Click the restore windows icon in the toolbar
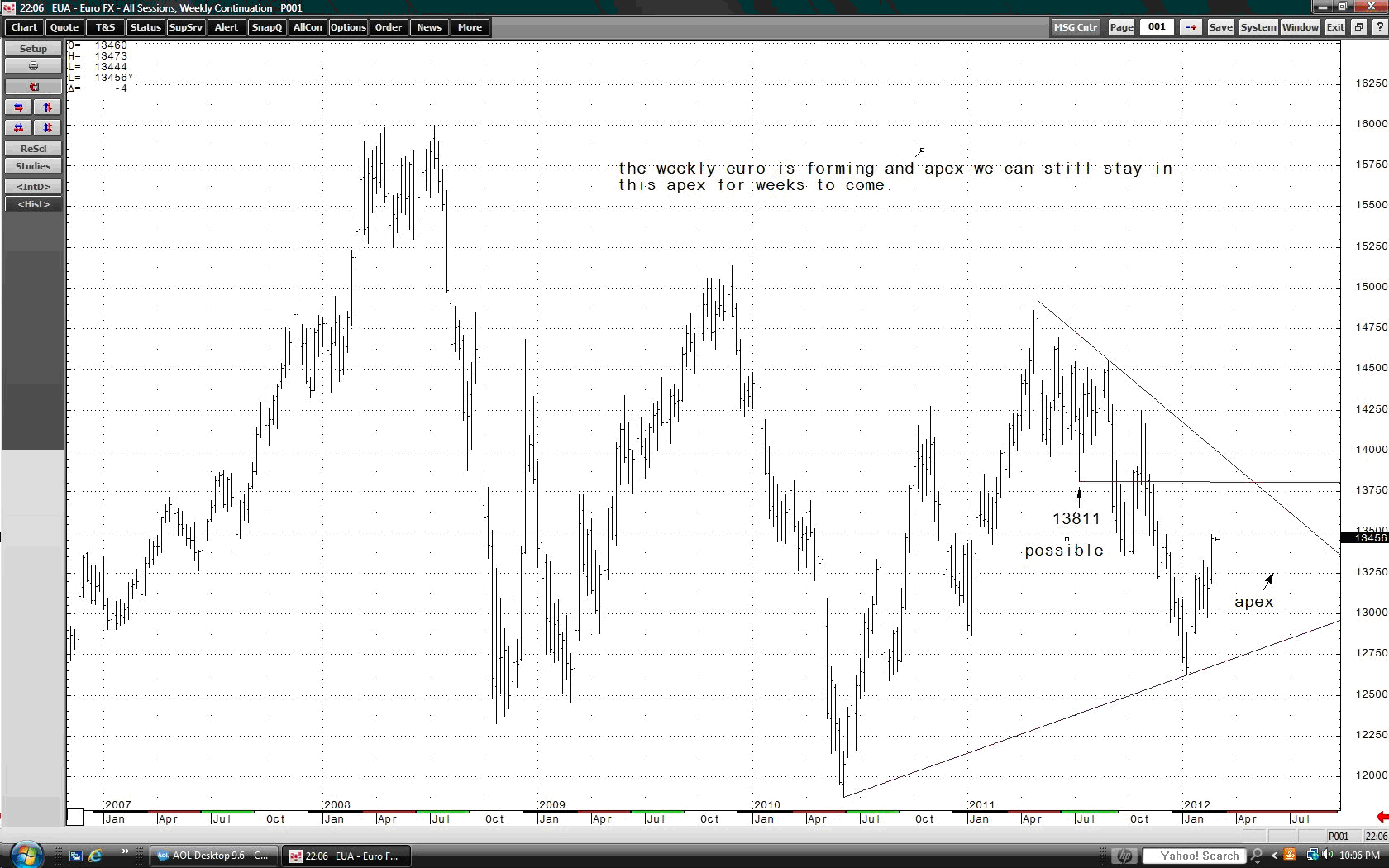 [1358, 27]
